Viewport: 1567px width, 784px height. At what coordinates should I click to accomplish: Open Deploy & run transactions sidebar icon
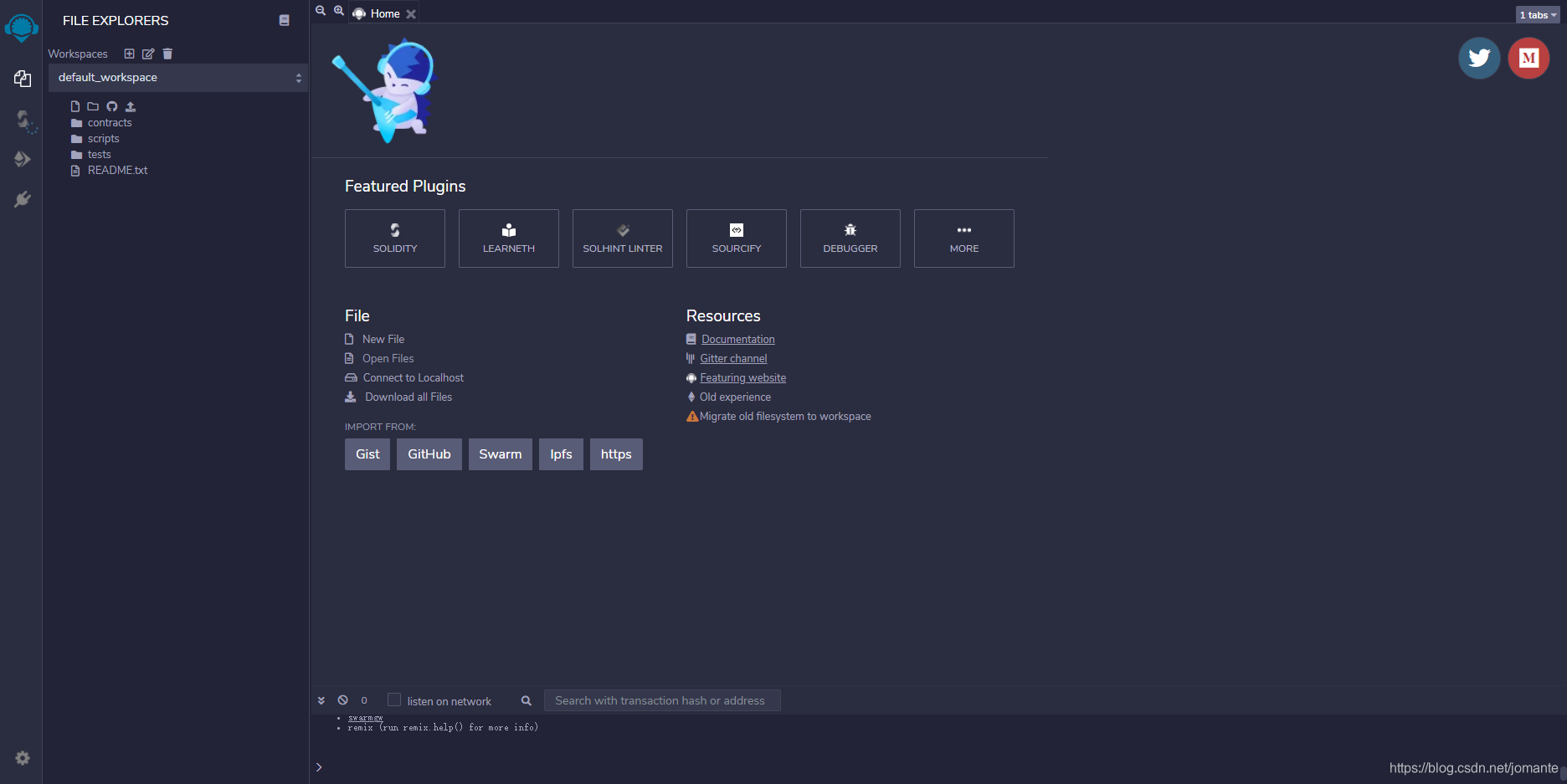(23, 159)
